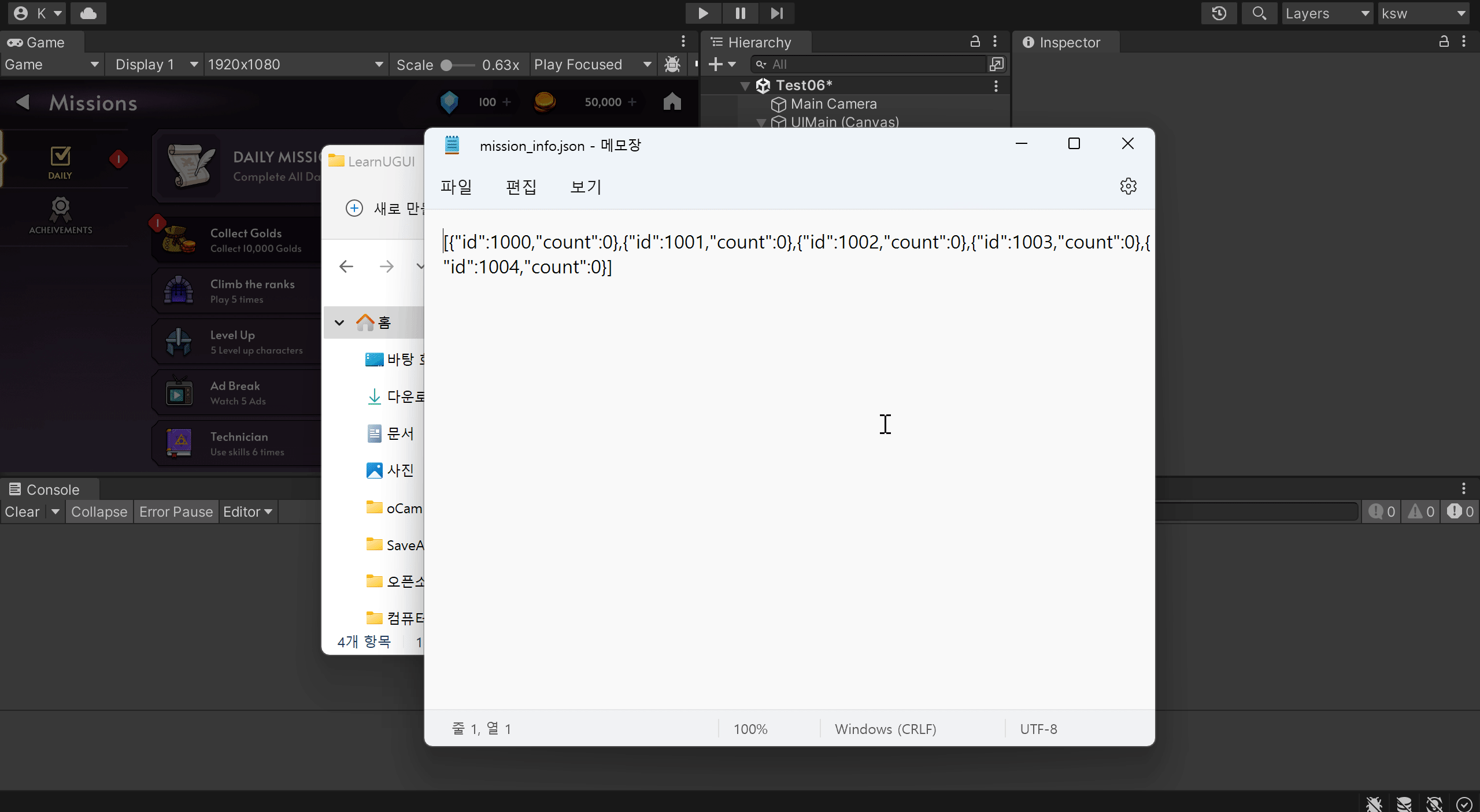This screenshot has height=812, width=1480.
Task: Toggle Collapse in the Console
Action: 99,511
